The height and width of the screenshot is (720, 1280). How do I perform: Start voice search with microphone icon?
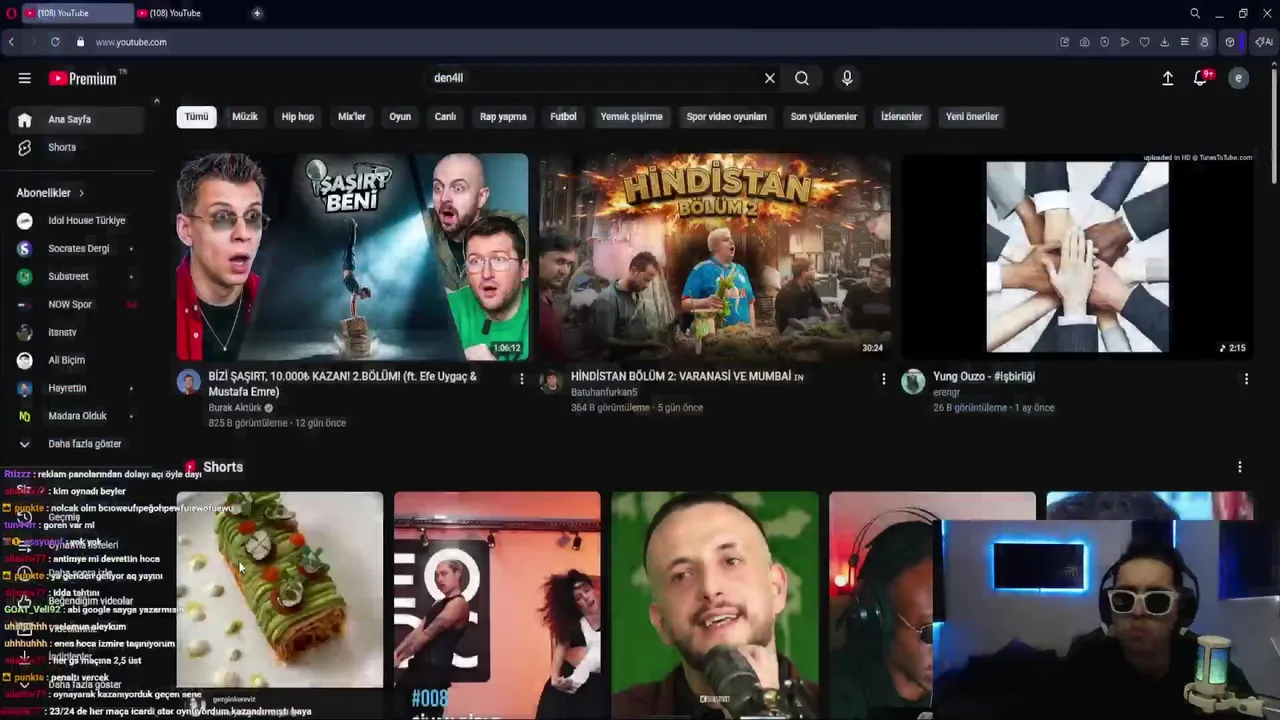(847, 78)
